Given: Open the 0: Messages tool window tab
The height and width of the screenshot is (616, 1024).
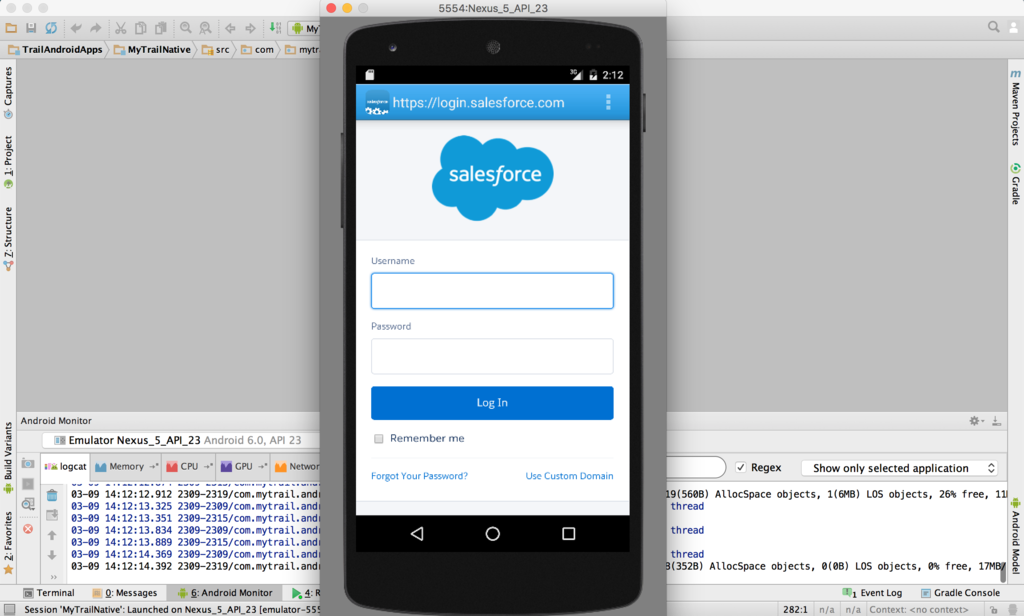Looking at the screenshot, I should tap(125, 592).
